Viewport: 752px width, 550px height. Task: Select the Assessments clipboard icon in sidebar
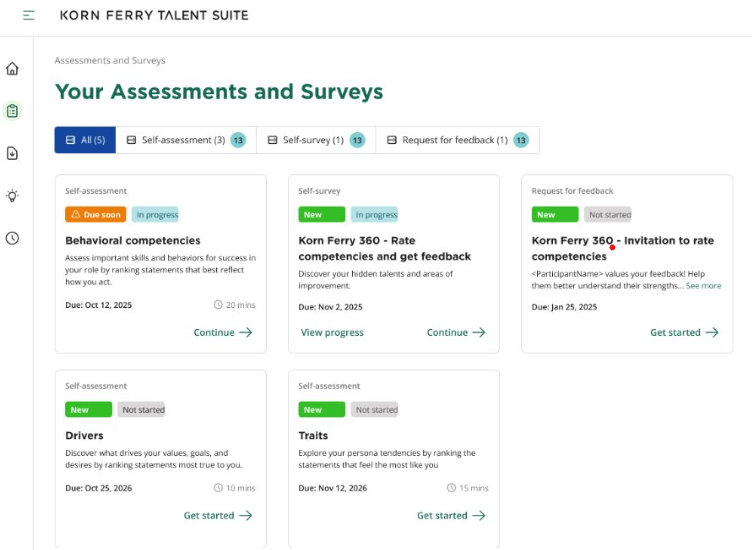12,111
